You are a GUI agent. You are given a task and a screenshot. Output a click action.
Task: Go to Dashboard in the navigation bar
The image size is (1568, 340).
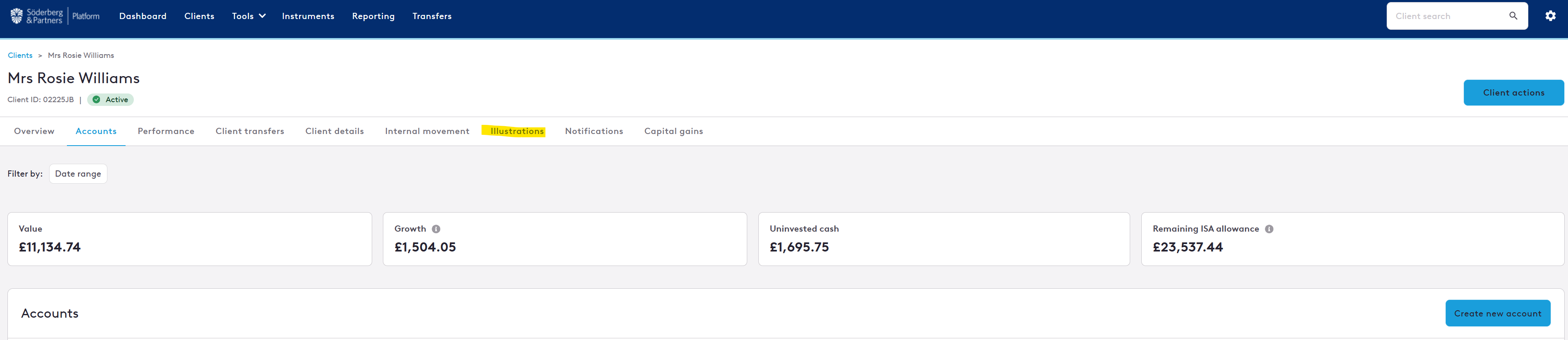point(143,16)
